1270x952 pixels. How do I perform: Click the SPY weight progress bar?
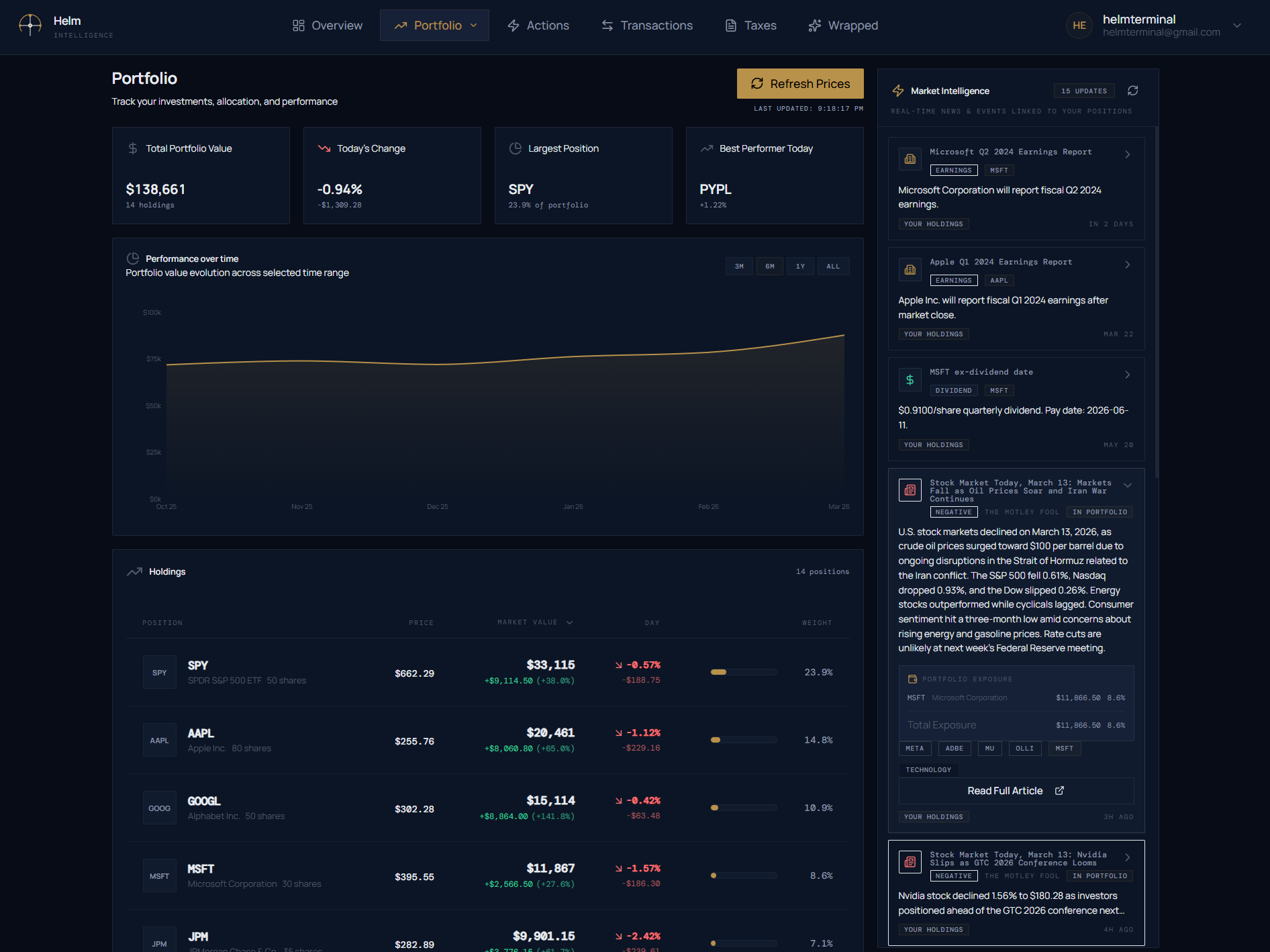(x=744, y=672)
